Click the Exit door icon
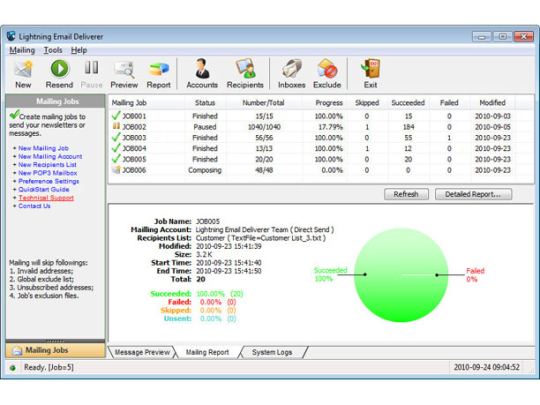Screen dimensions: 540x405 (371, 68)
